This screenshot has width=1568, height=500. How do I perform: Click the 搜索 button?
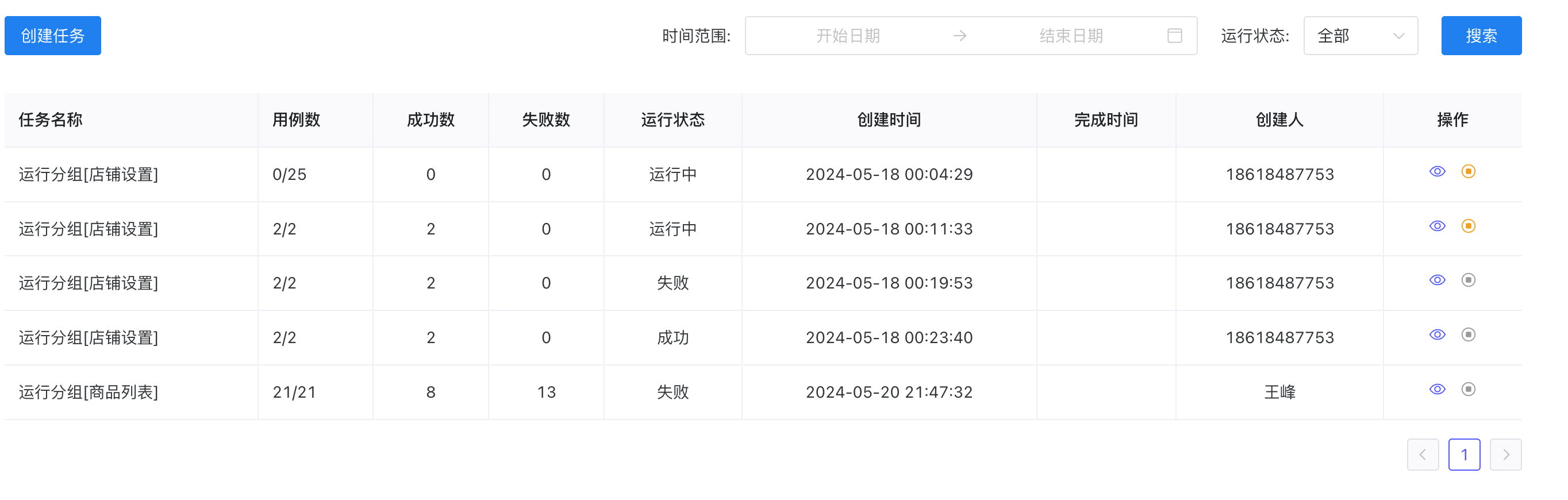coord(1481,36)
